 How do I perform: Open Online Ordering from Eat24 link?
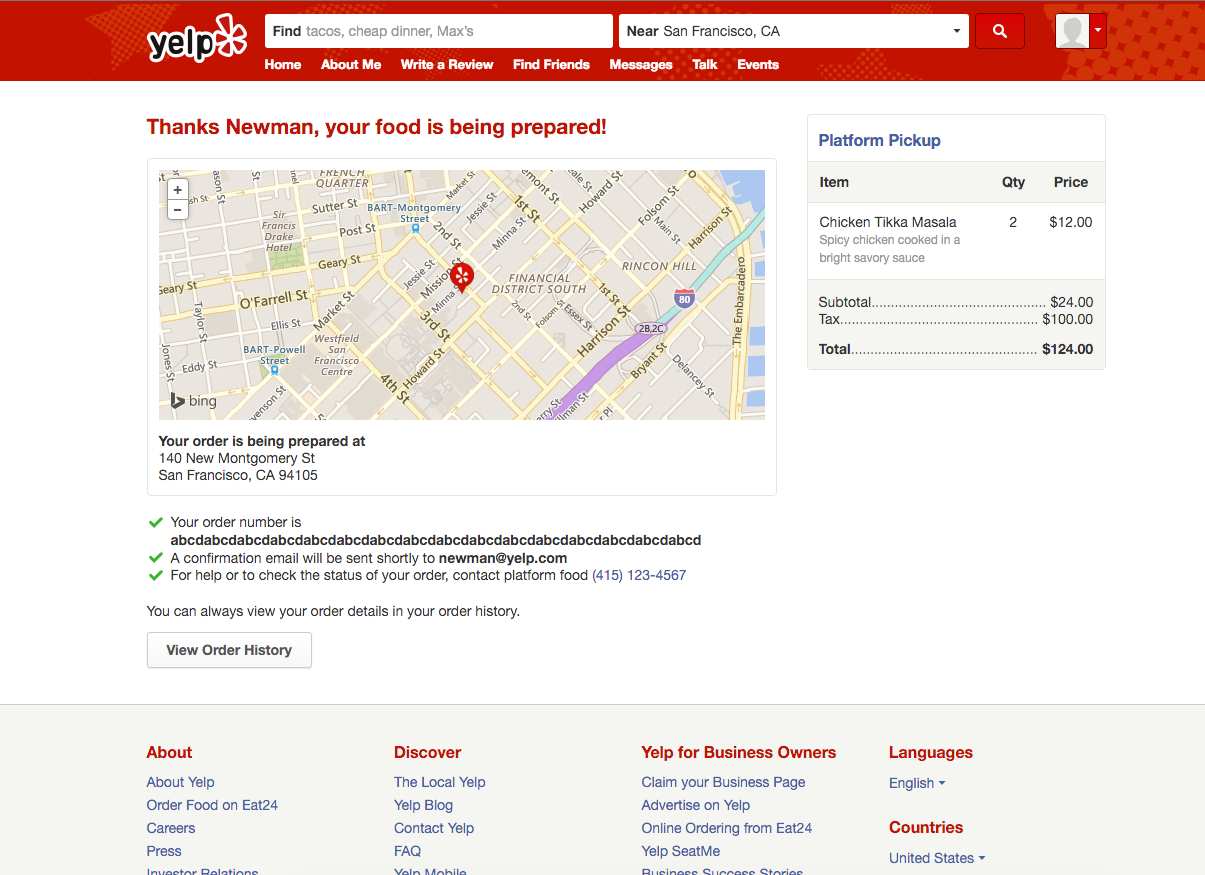click(727, 828)
